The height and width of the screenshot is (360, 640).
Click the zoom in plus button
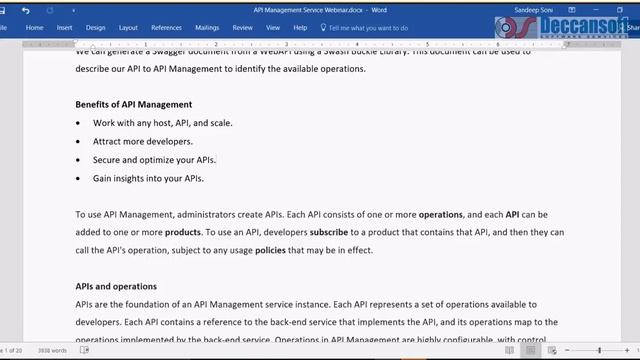pyautogui.click(x=627, y=350)
